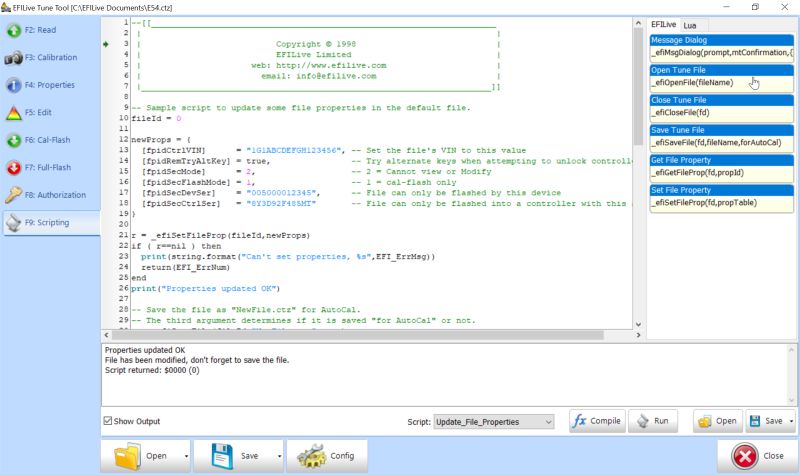Screen dimensions: 800x475
Task: Click the F2: Read green arrow icon
Action: pos(14,30)
